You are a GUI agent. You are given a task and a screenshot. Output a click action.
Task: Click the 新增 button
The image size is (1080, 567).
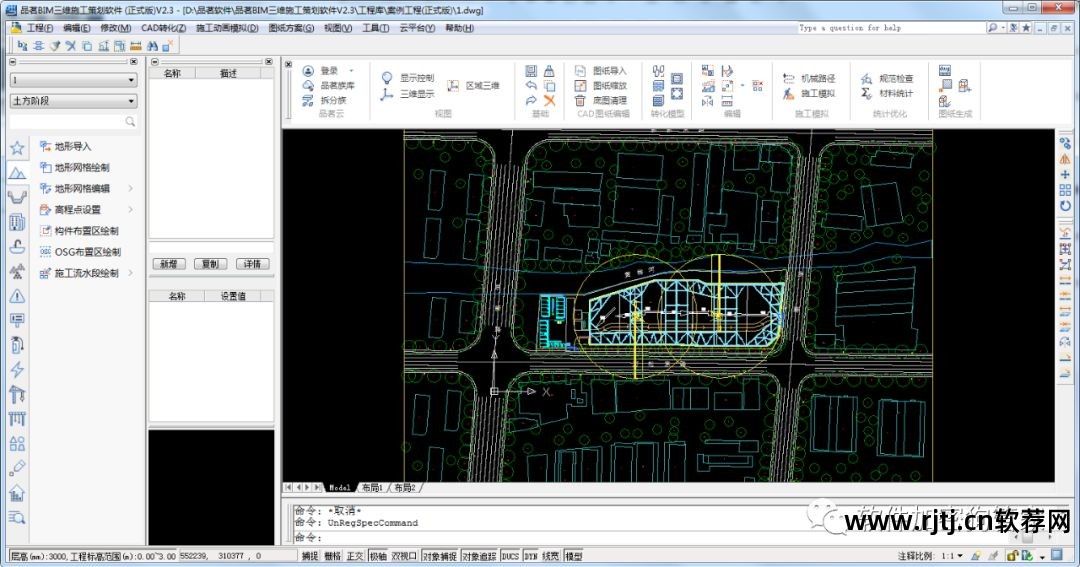pyautogui.click(x=169, y=264)
